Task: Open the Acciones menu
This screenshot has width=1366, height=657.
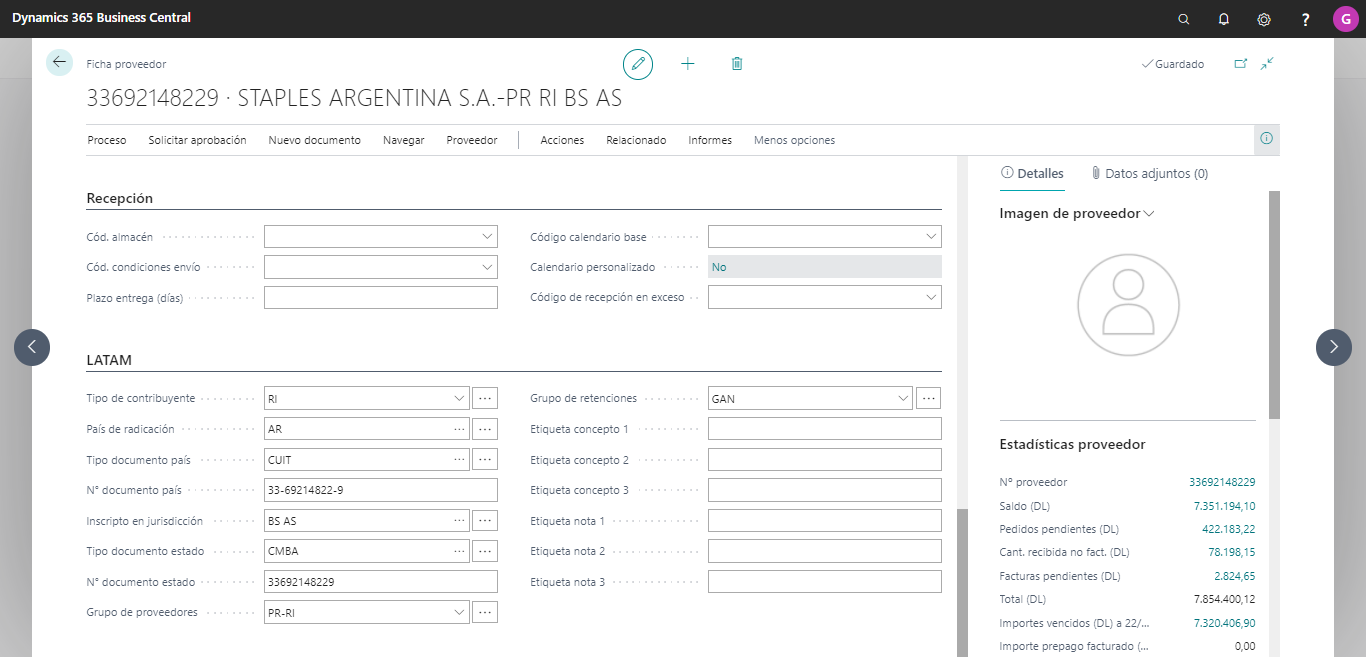Action: (x=563, y=140)
